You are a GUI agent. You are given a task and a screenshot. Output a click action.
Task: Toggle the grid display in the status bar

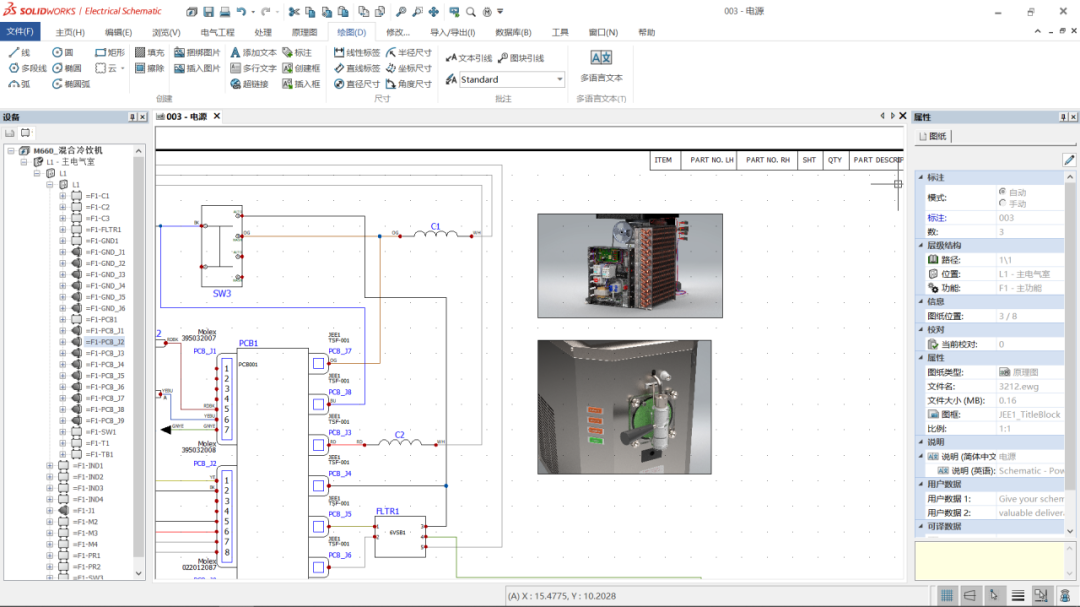[x=946, y=594]
